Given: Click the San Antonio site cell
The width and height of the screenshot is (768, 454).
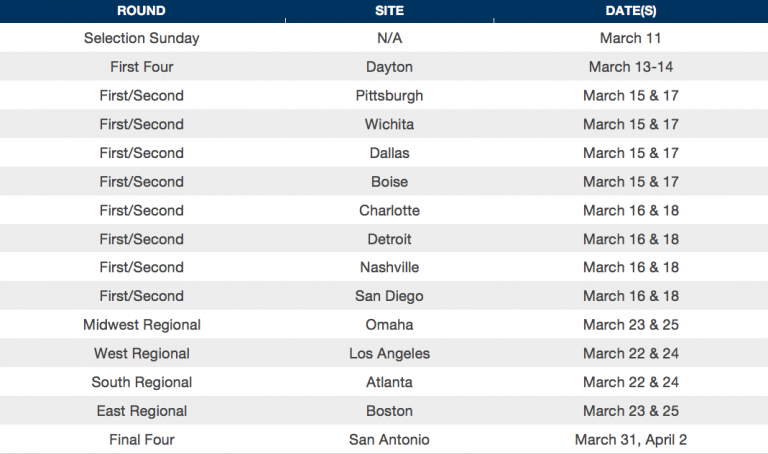Looking at the screenshot, I should (389, 440).
